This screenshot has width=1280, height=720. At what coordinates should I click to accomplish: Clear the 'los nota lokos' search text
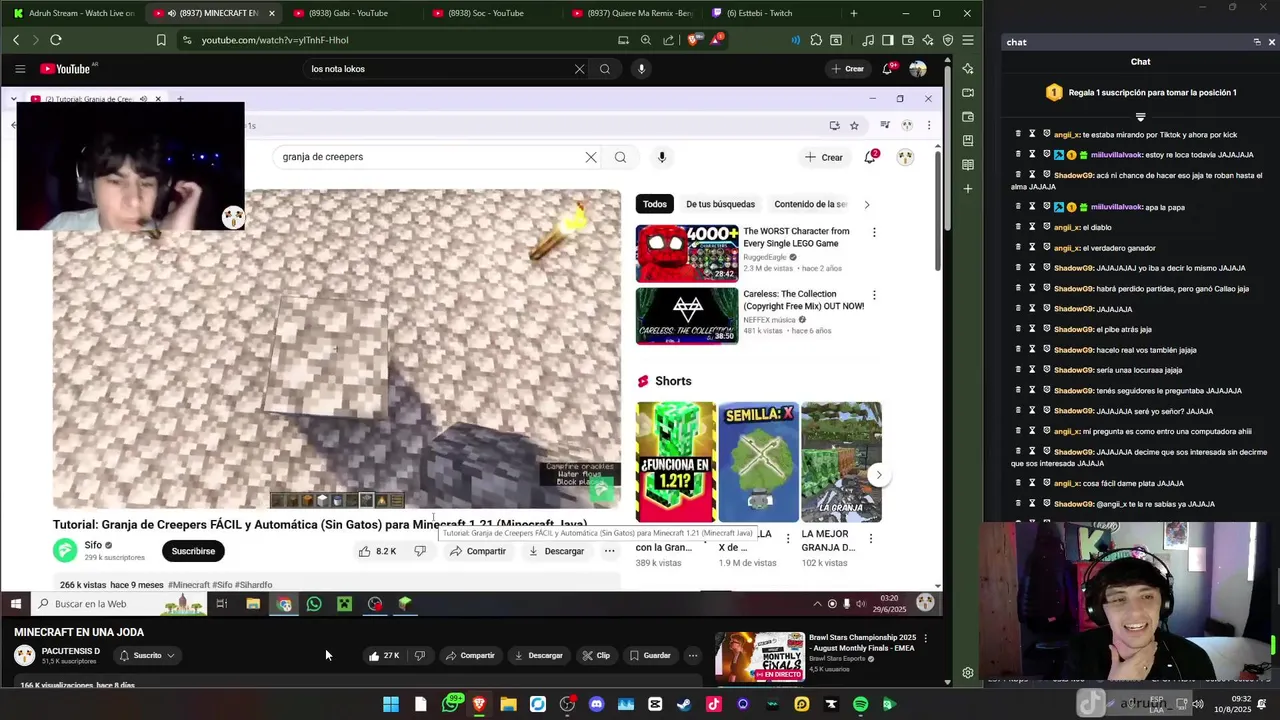(579, 69)
